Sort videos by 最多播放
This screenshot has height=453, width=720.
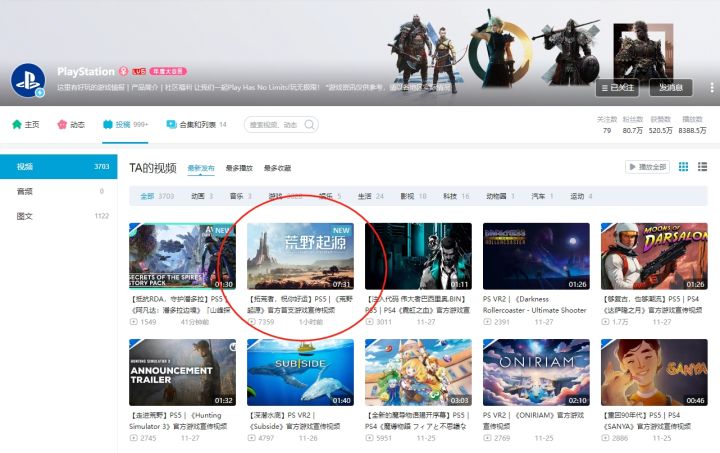(x=239, y=168)
